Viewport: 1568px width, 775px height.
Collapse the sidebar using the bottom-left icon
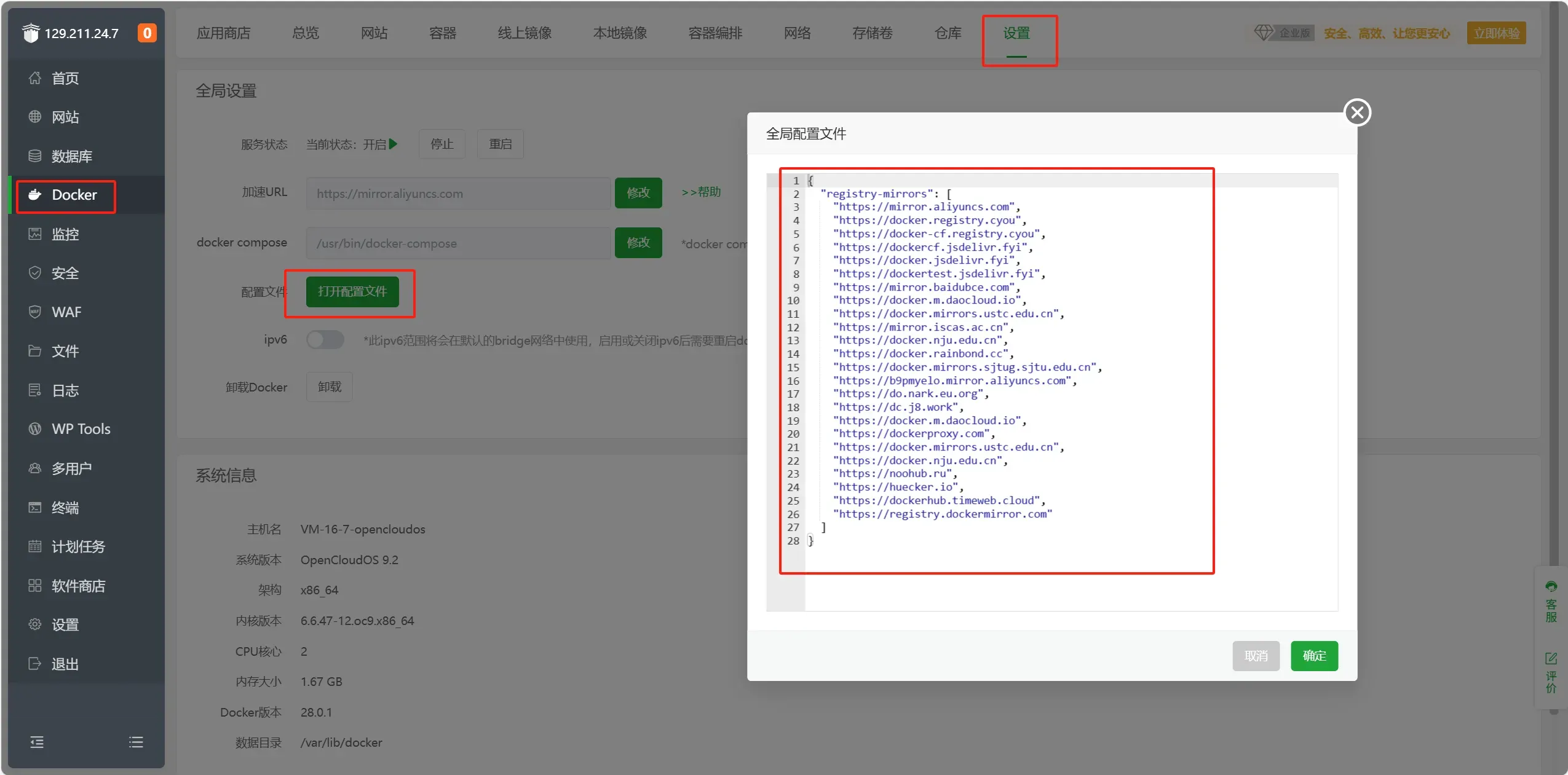(x=37, y=742)
